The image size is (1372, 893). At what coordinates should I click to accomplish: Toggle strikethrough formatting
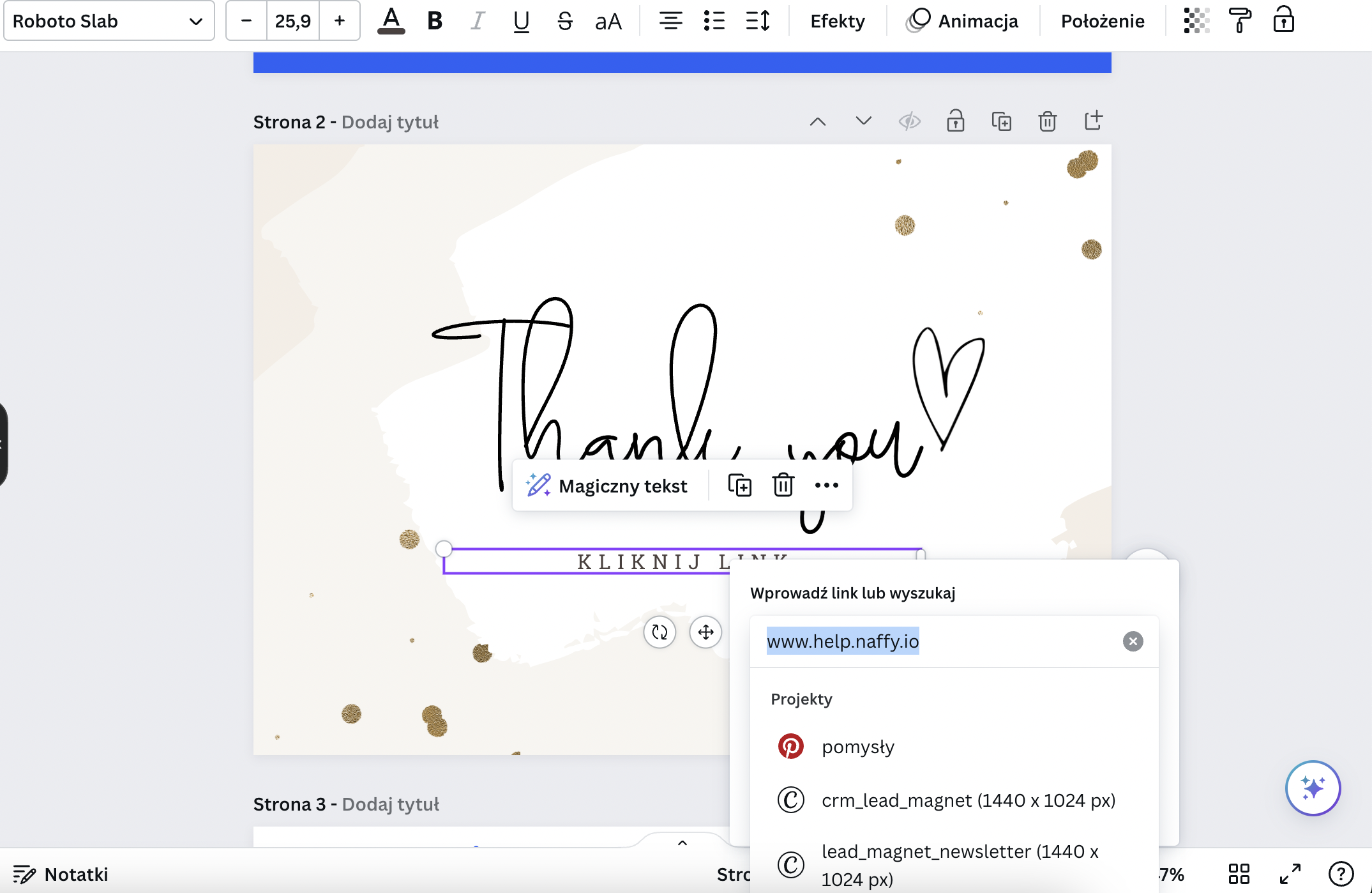564,21
